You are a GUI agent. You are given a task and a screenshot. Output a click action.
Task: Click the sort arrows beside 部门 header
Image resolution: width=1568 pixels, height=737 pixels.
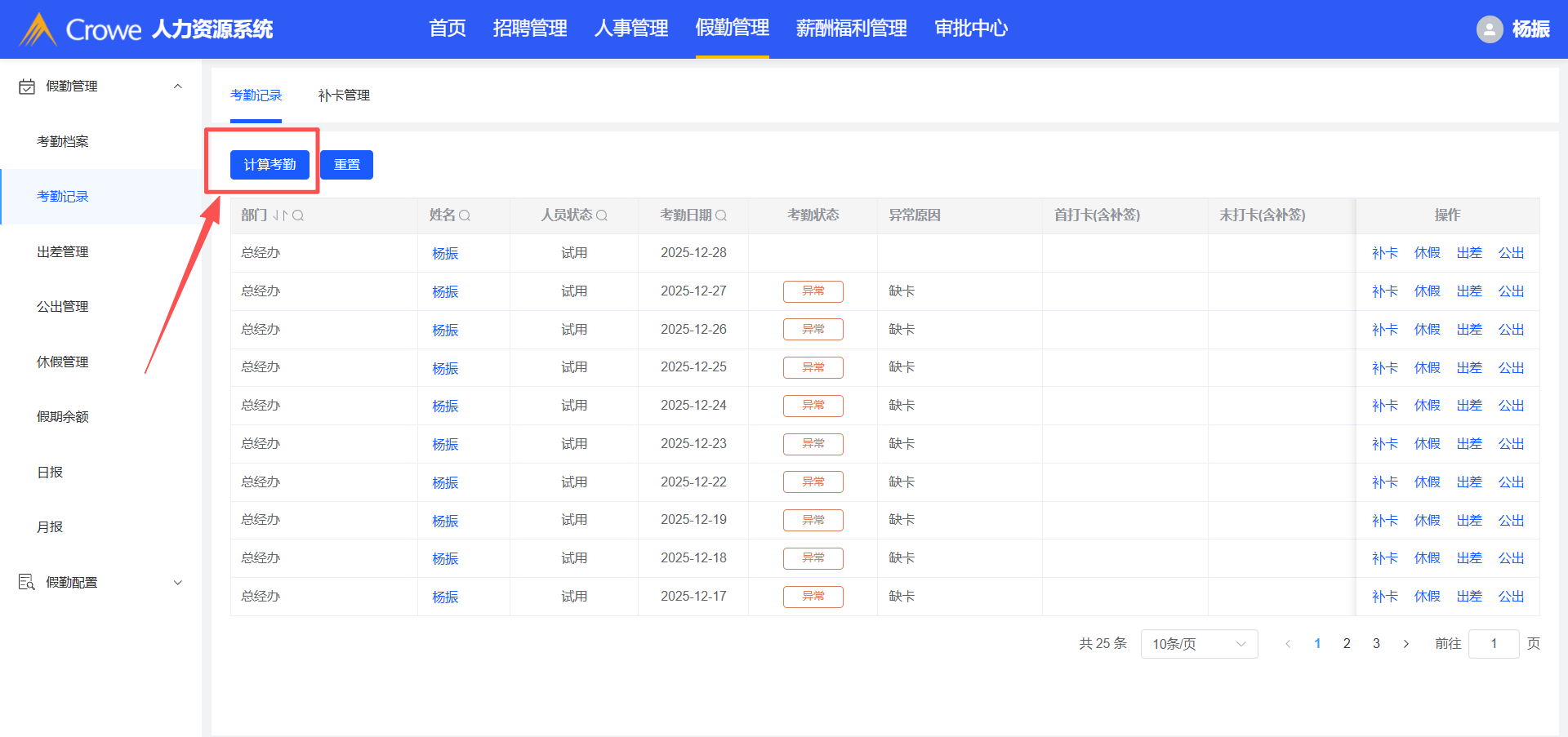pyautogui.click(x=280, y=215)
